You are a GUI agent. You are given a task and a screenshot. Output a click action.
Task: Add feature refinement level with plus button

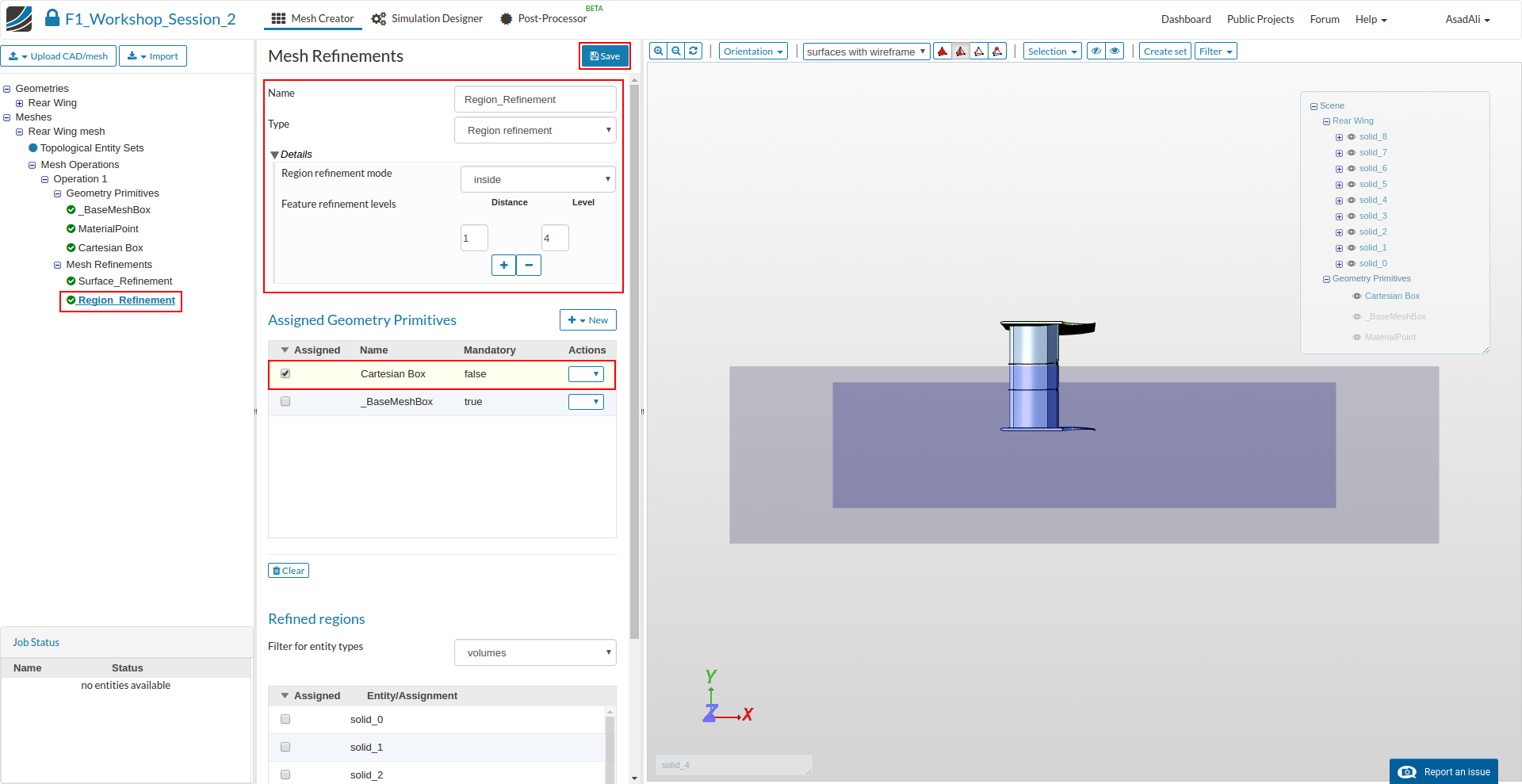(503, 266)
